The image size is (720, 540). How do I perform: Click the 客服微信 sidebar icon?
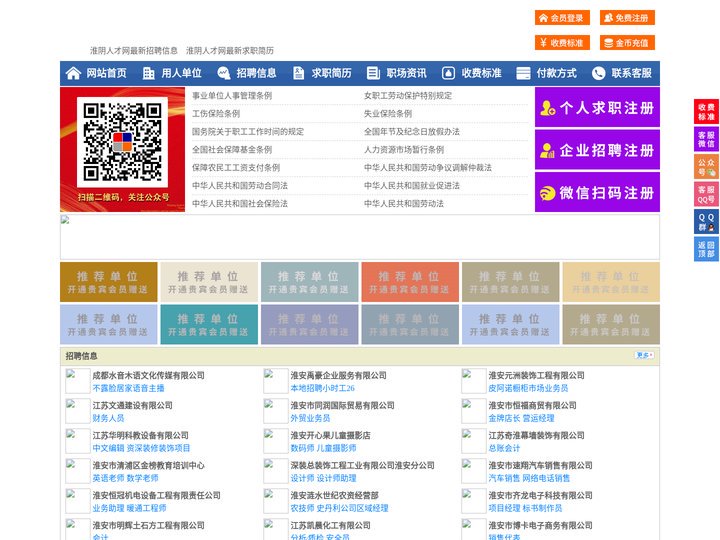pyautogui.click(x=706, y=139)
